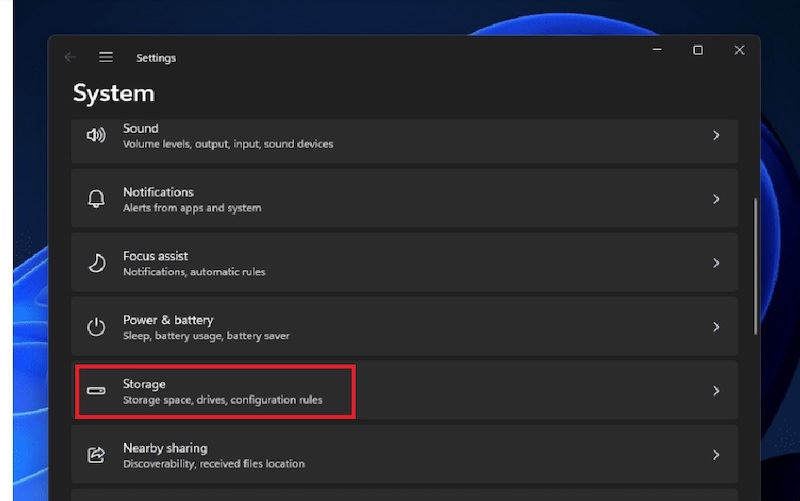Open the Nearby sharing title
This screenshot has height=501, width=800.
[x=165, y=448]
